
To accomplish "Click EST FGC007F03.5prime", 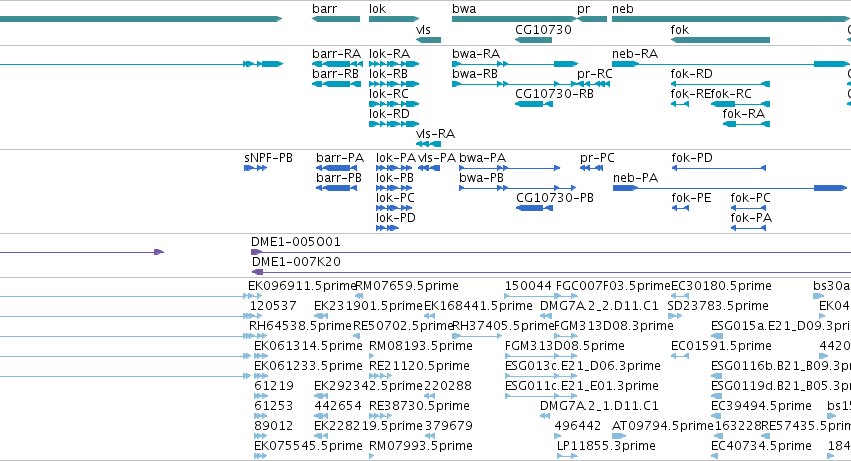I will pyautogui.click(x=613, y=286).
